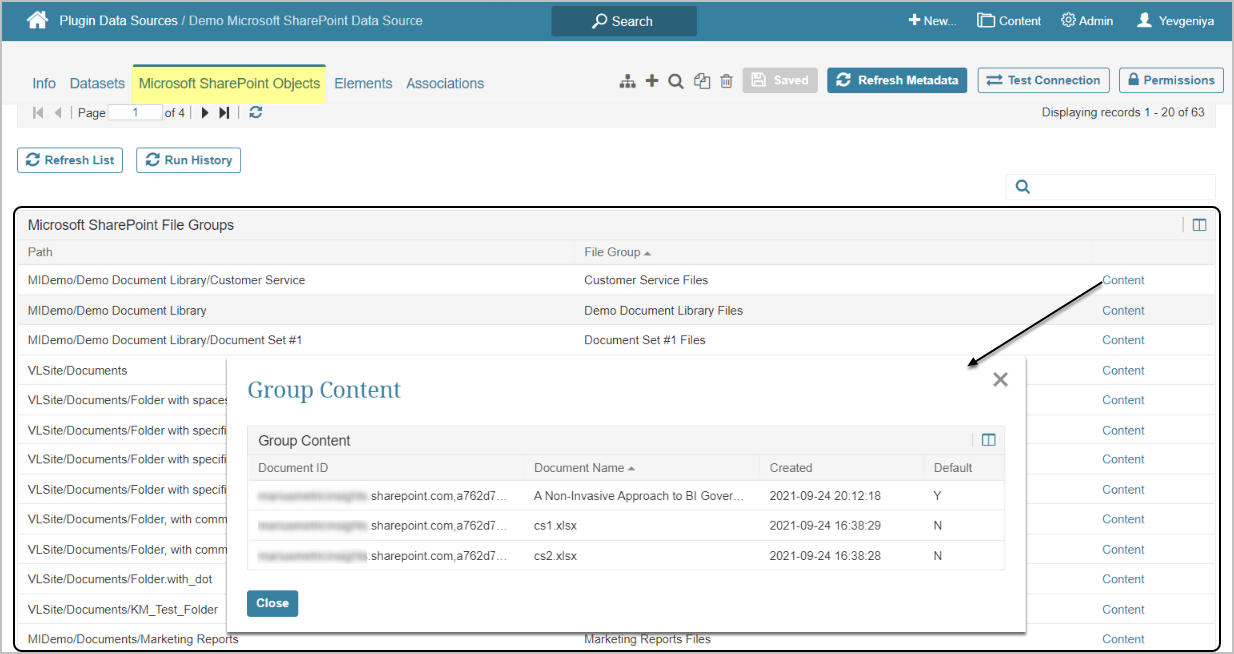1234x654 pixels.
Task: Click the magnifier icon in toolbar
Action: pyautogui.click(x=676, y=81)
